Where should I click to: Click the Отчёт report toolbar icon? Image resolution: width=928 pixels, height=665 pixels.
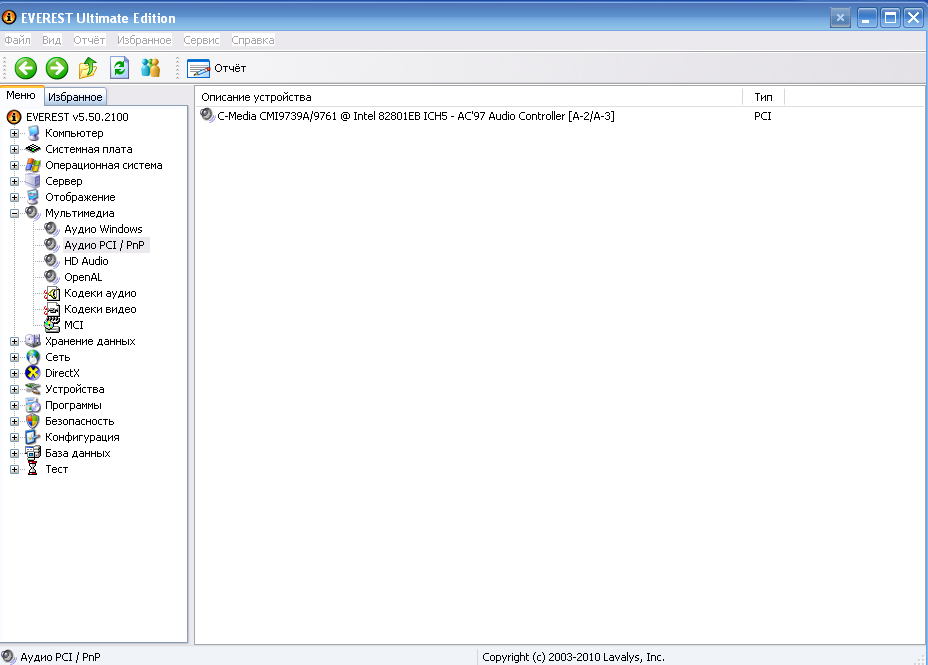click(x=198, y=69)
